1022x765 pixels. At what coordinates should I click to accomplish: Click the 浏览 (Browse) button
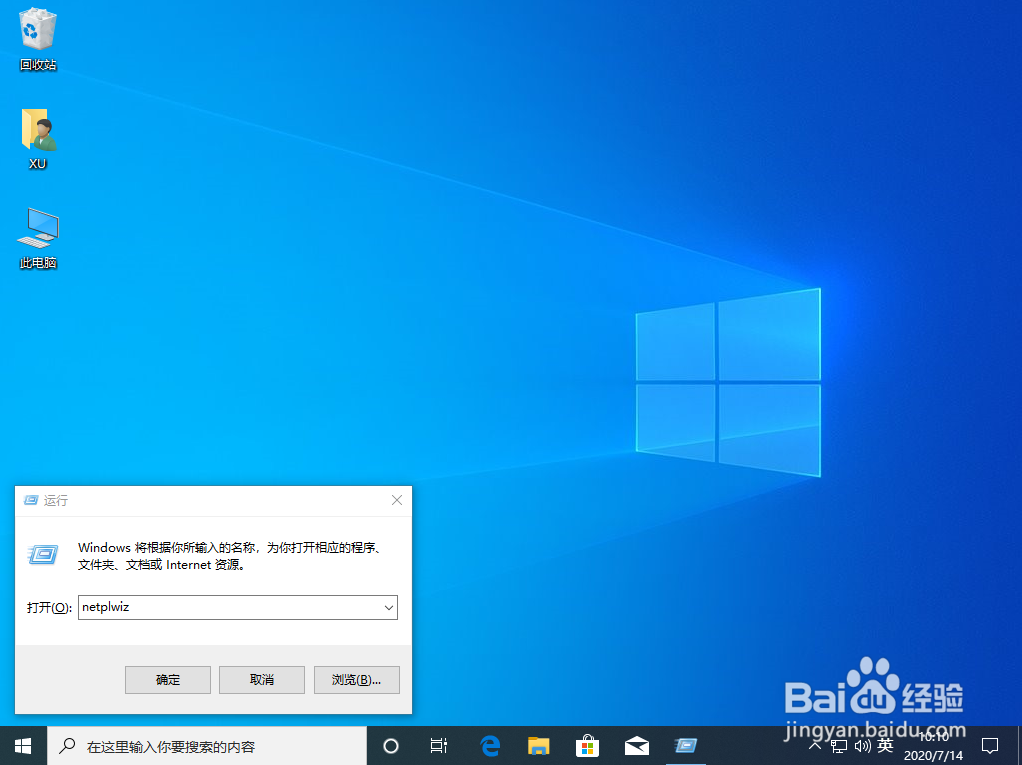[356, 679]
